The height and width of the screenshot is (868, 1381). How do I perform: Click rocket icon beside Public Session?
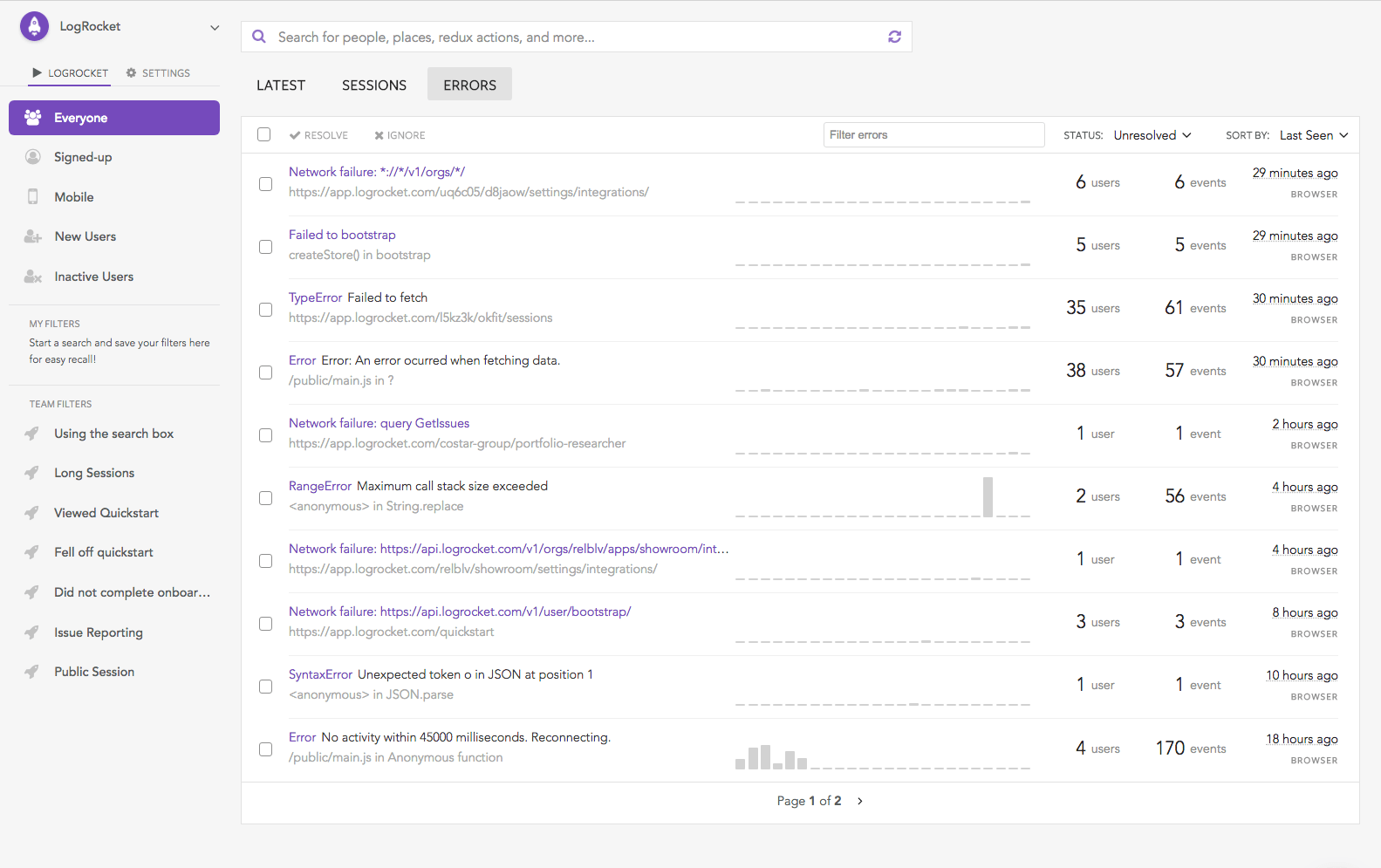point(31,672)
